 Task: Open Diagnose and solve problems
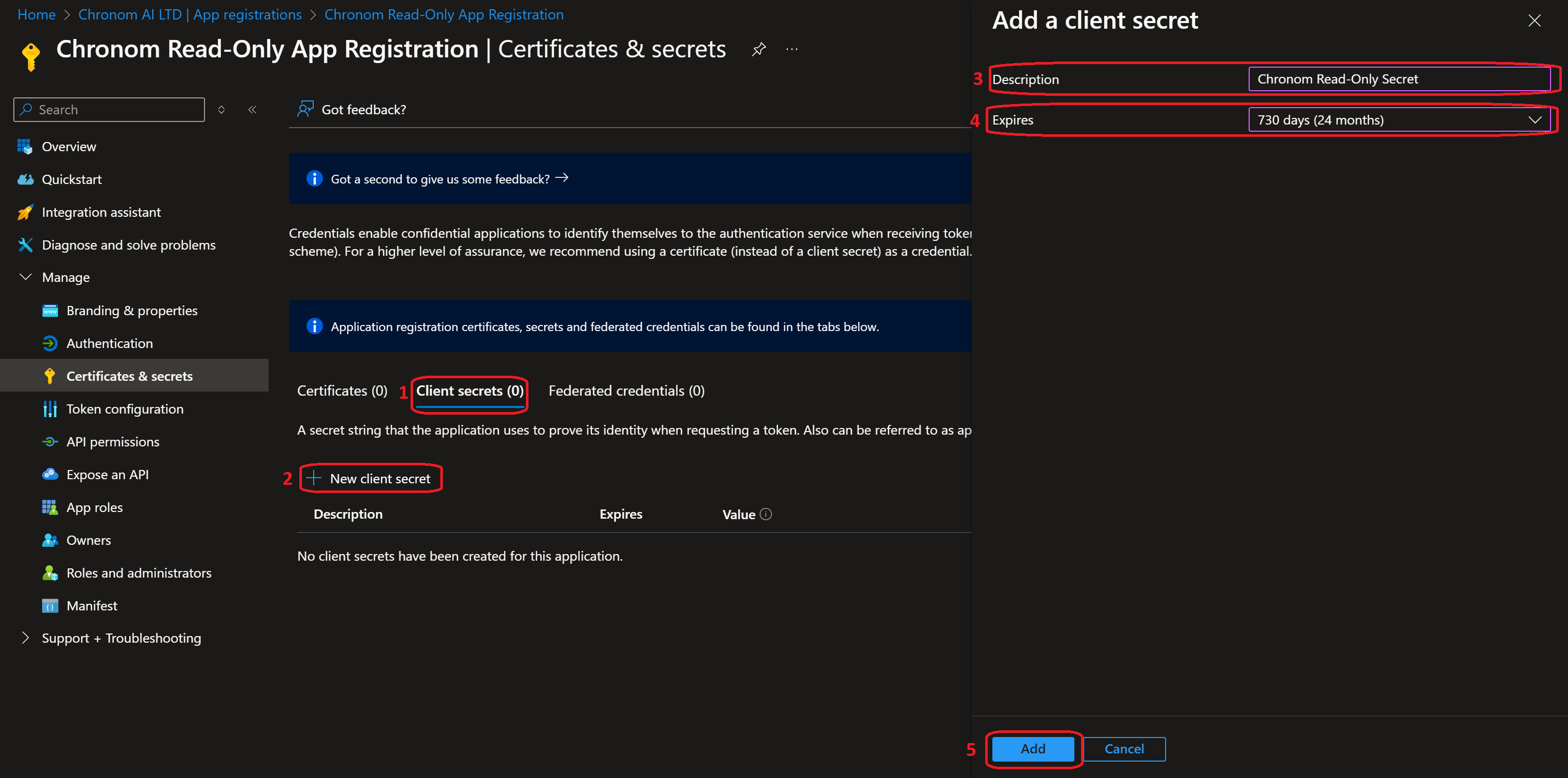(129, 244)
